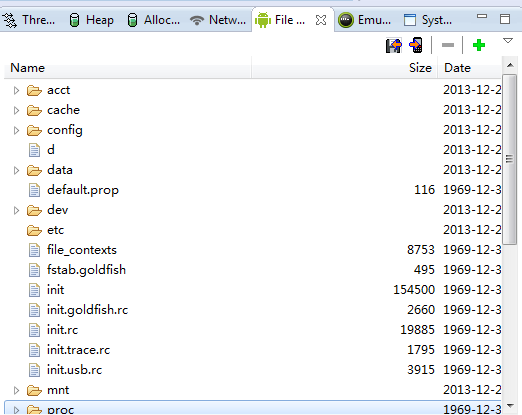522x415 pixels.
Task: Select the fstab.goldfish file icon
Action: 34,270
